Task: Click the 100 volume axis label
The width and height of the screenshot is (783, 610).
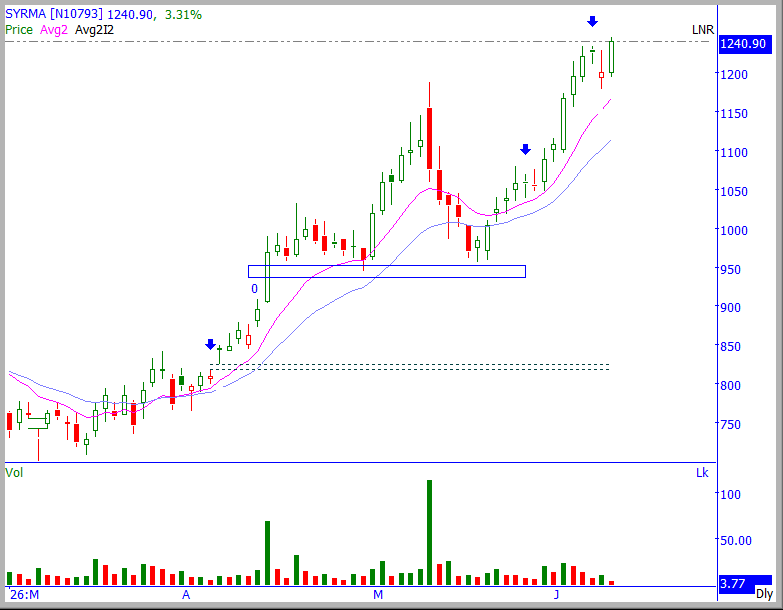Action: pyautogui.click(x=730, y=494)
